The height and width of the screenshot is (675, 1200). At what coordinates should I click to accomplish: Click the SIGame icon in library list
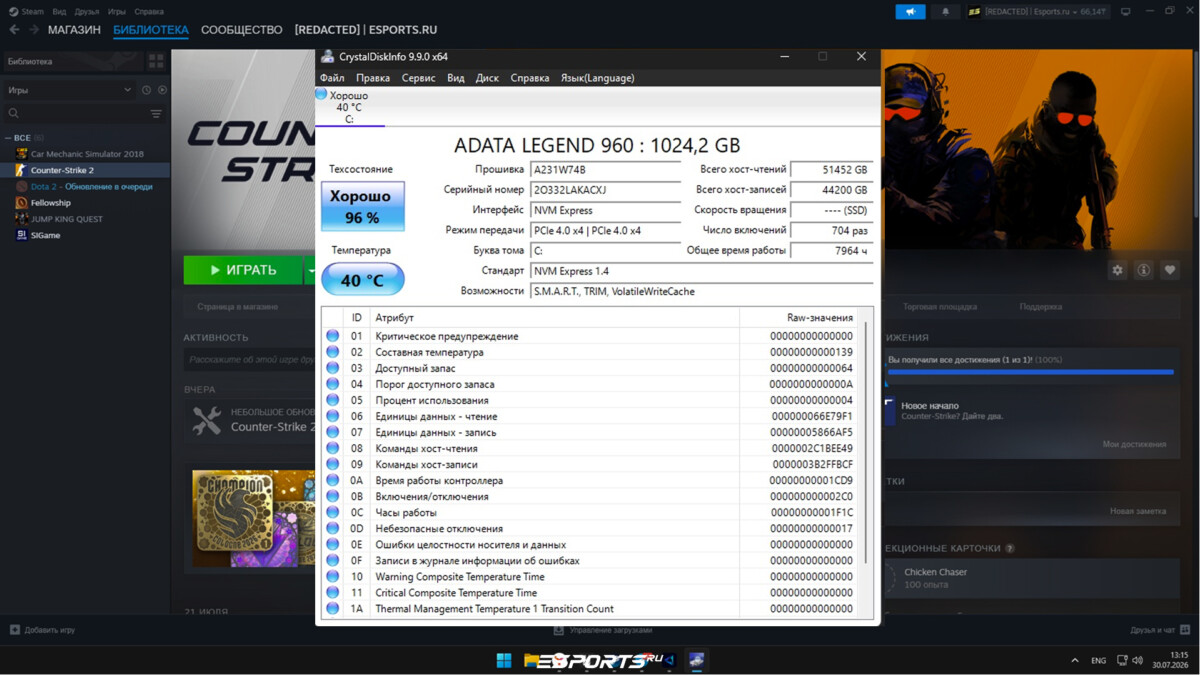(x=22, y=235)
